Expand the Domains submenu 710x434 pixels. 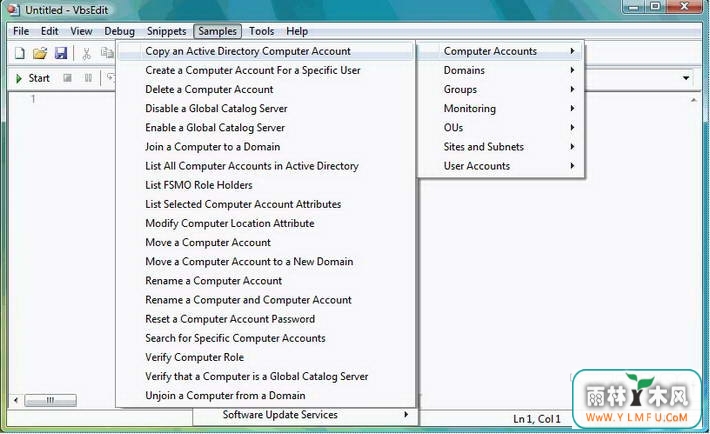[x=500, y=70]
